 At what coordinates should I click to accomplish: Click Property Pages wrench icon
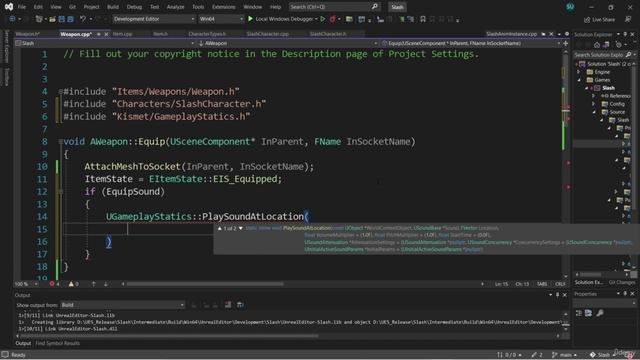600,313
